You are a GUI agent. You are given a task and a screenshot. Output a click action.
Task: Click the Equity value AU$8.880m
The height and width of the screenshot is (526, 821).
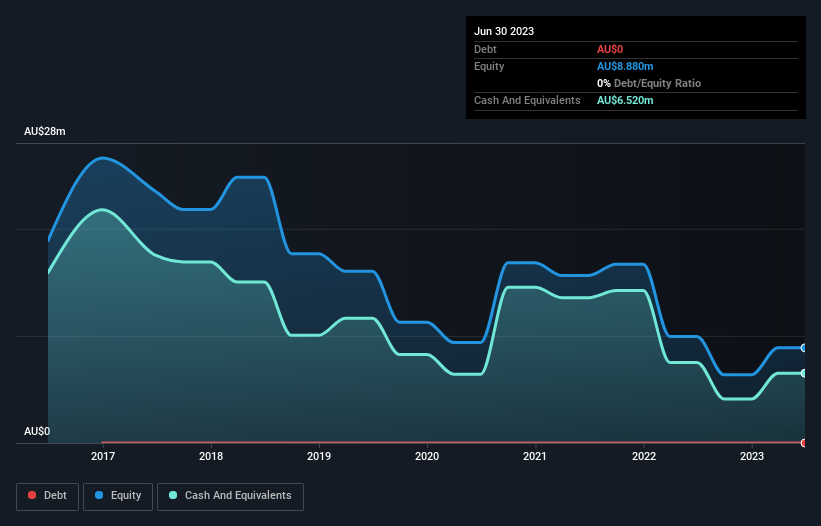click(625, 66)
